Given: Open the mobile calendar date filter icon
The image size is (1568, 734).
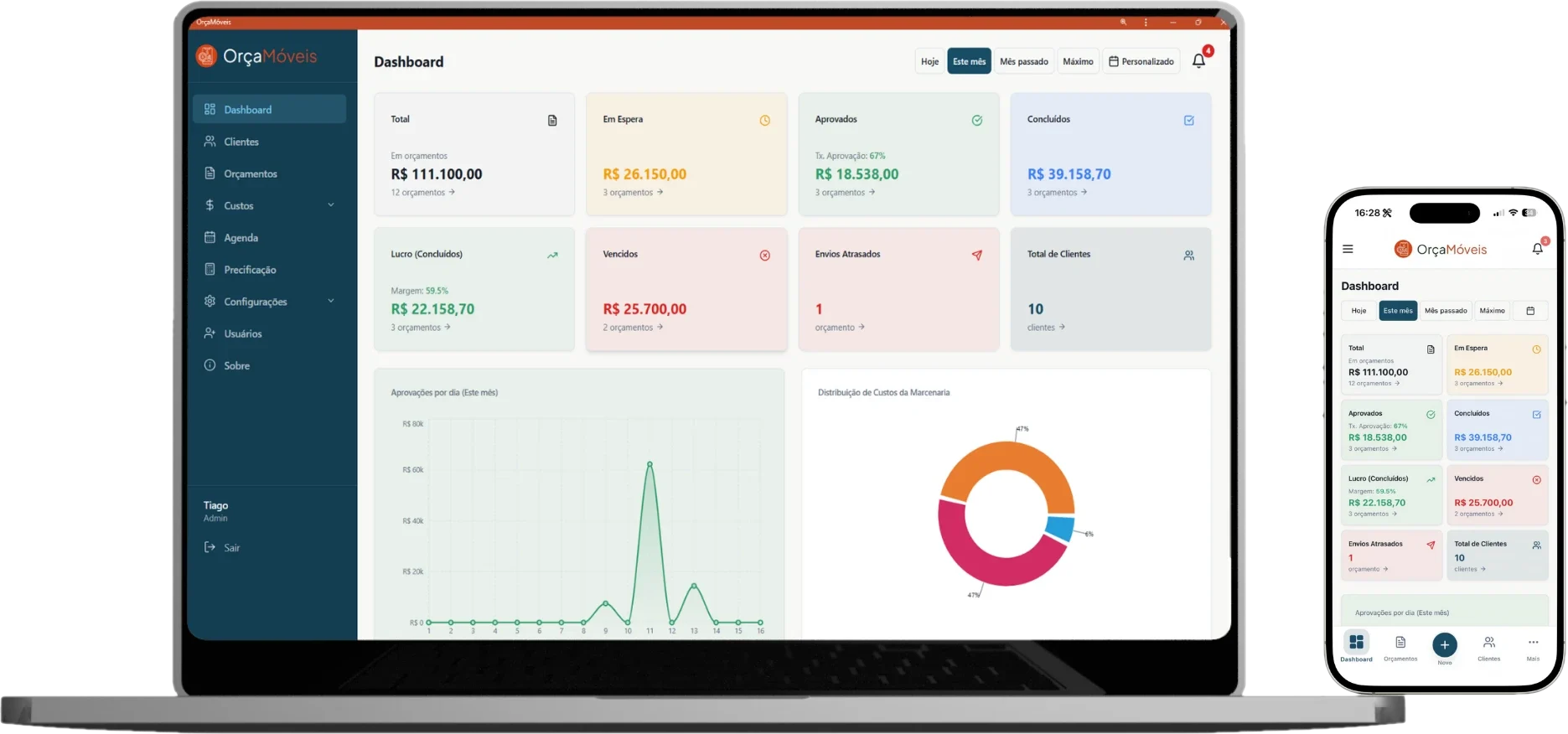Looking at the screenshot, I should [1529, 311].
